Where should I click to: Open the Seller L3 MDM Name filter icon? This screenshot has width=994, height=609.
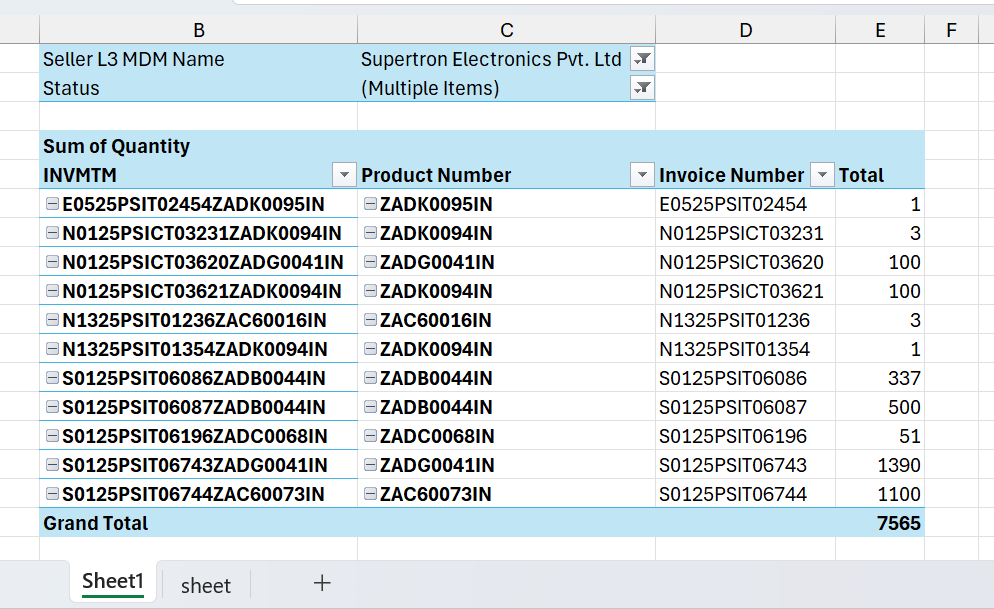click(x=642, y=59)
